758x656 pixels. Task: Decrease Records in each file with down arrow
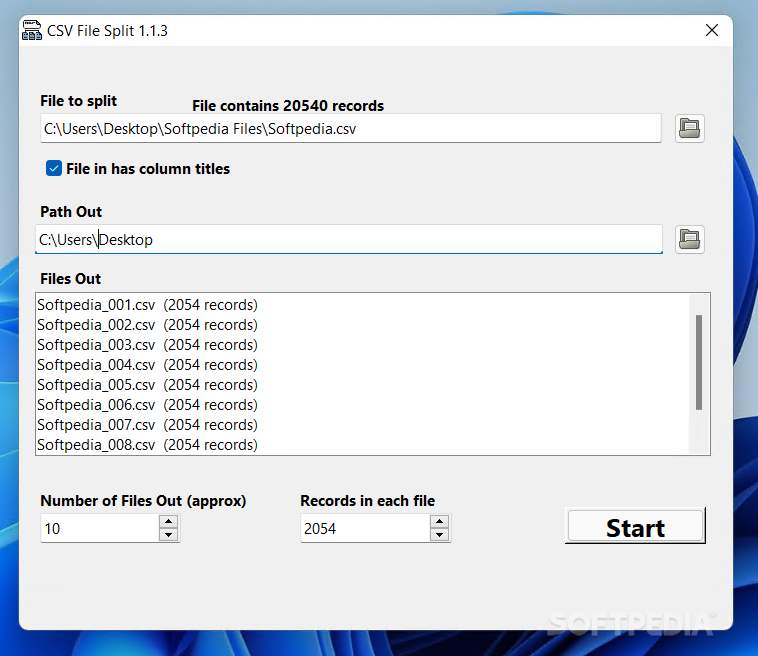click(x=439, y=535)
